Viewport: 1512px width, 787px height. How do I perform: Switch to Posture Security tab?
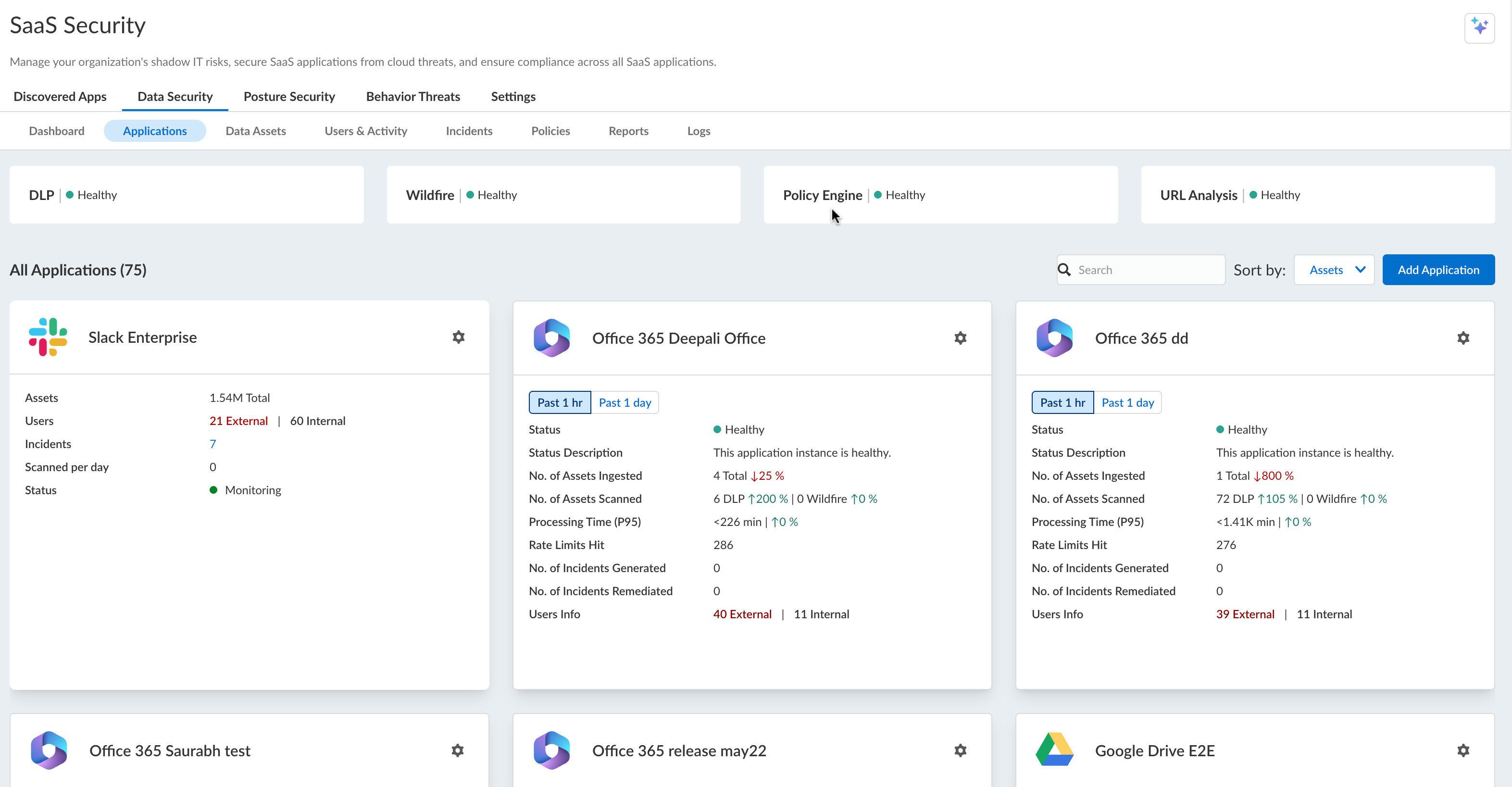coord(289,96)
